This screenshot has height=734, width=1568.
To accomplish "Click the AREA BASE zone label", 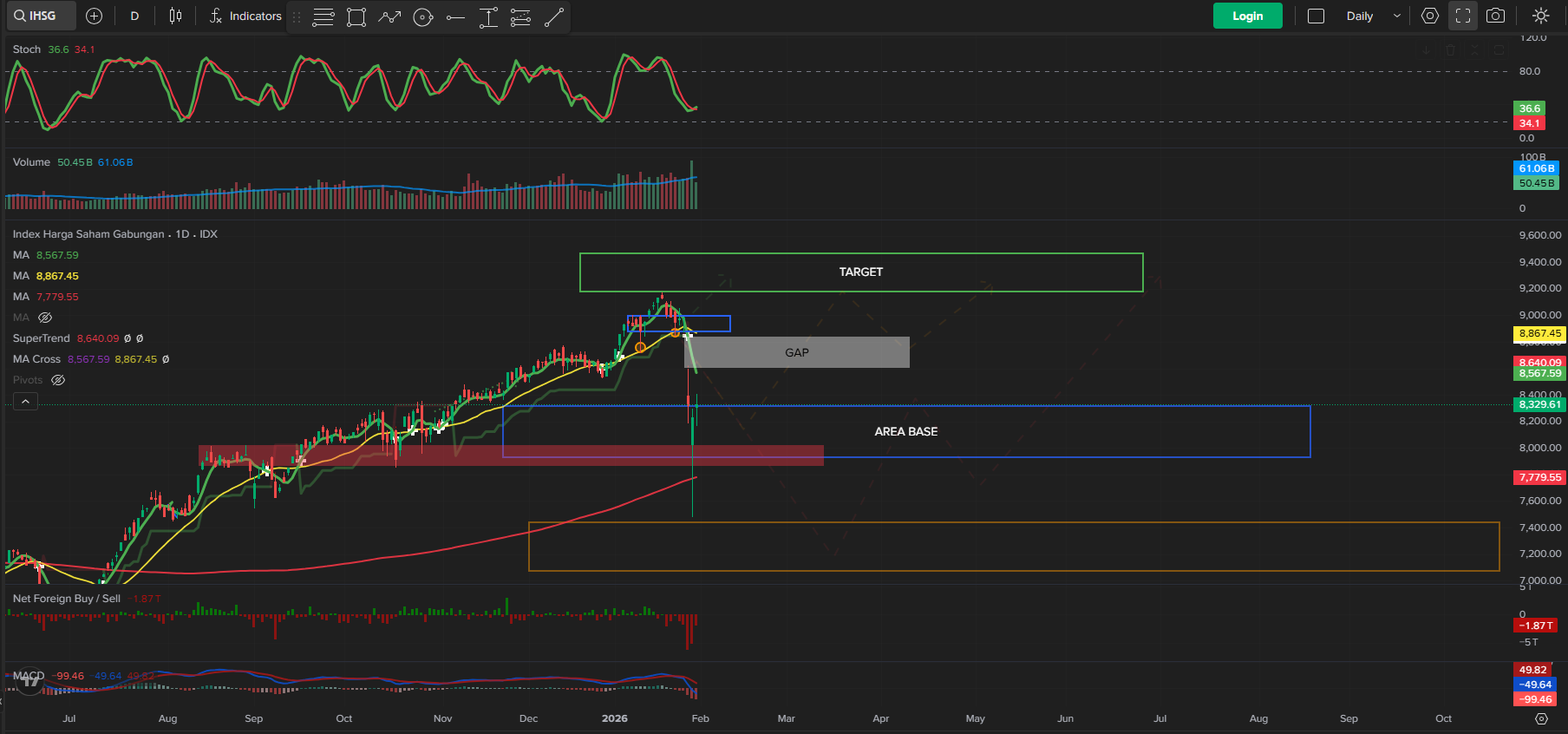I will (906, 431).
